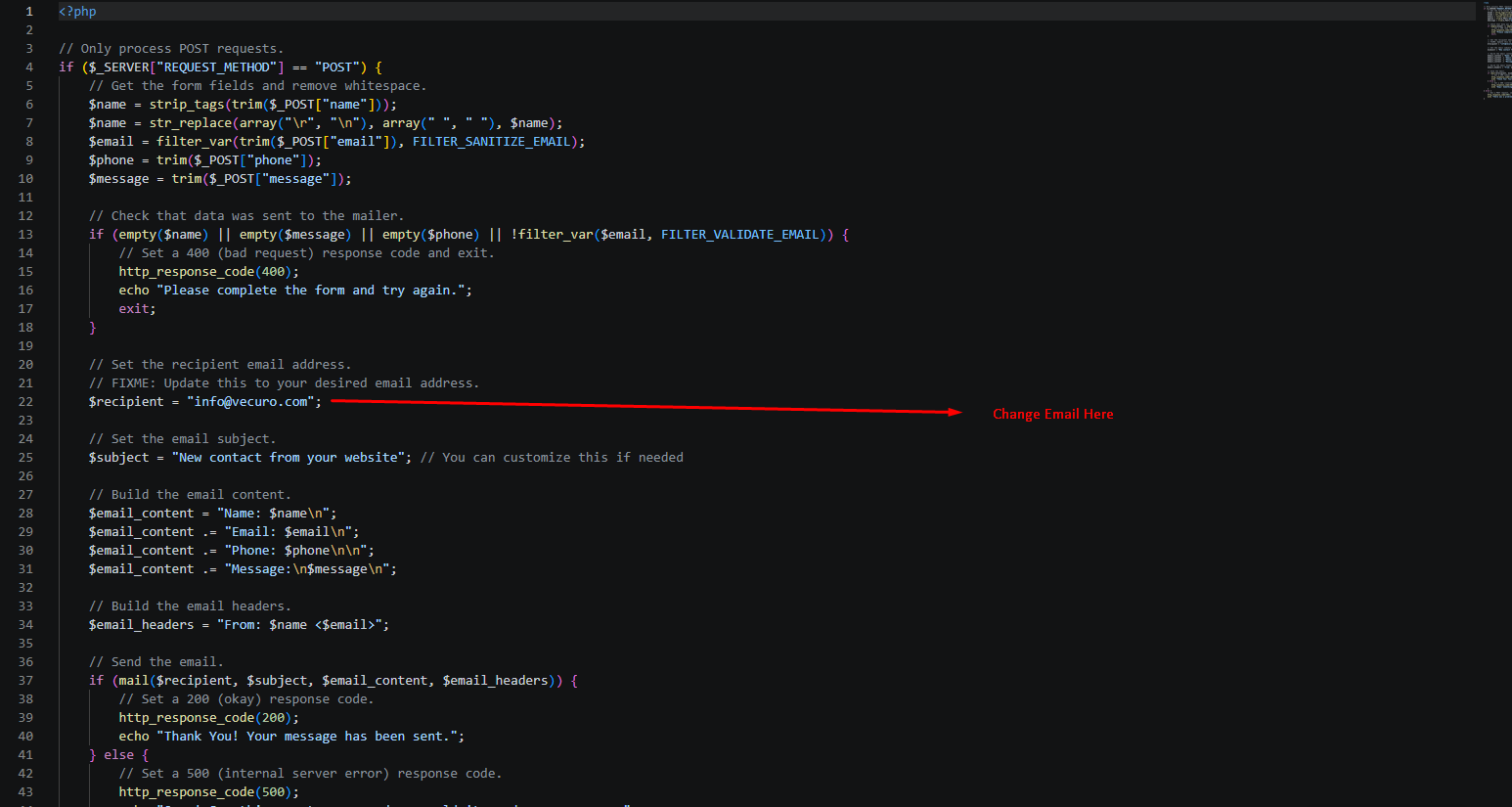1512x807 pixels.
Task: Click comment "Build the email headers."
Action: point(191,606)
